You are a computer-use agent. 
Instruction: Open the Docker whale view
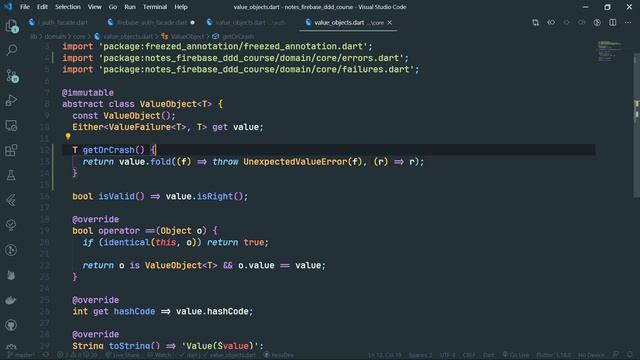[x=11, y=300]
